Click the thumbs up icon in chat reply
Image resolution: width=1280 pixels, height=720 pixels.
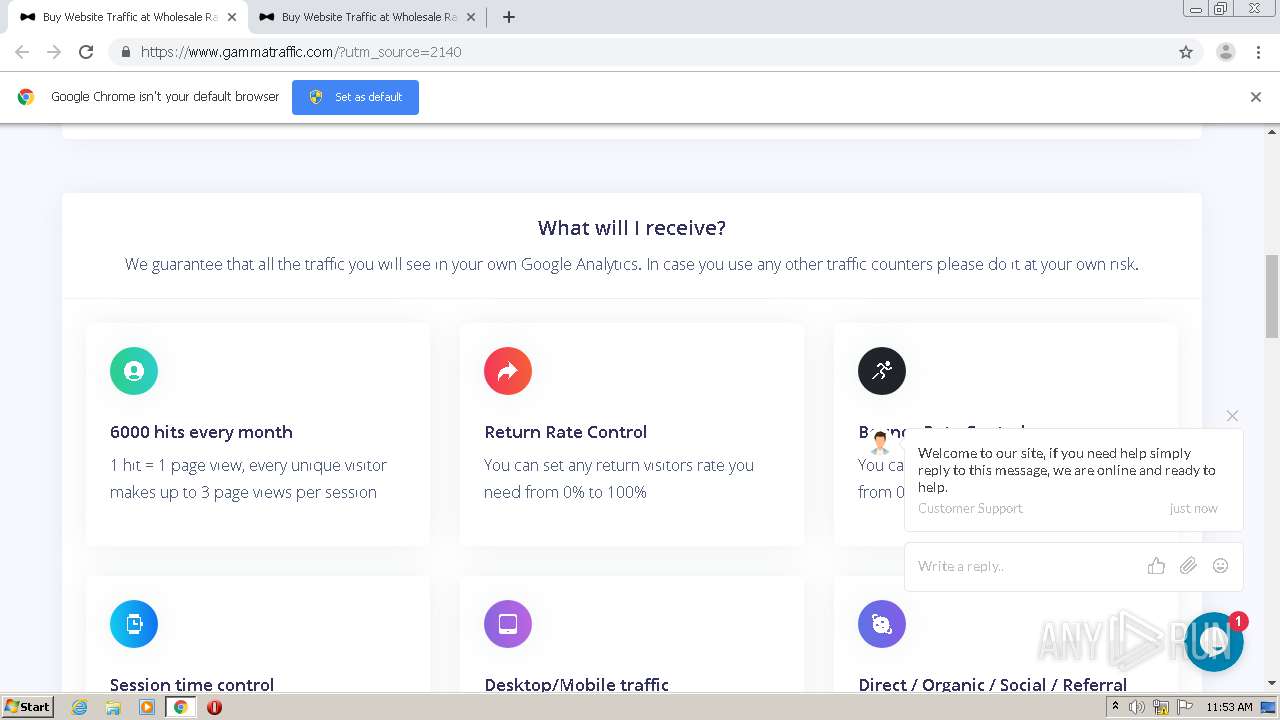tap(1156, 566)
